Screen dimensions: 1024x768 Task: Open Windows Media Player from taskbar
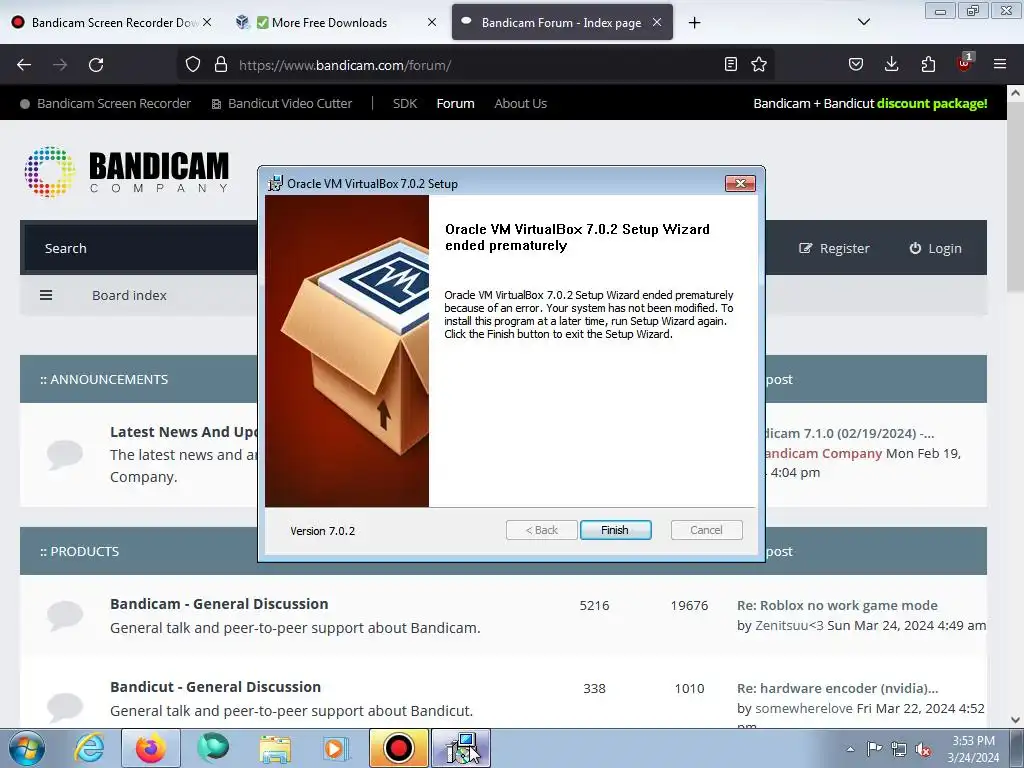pos(337,748)
